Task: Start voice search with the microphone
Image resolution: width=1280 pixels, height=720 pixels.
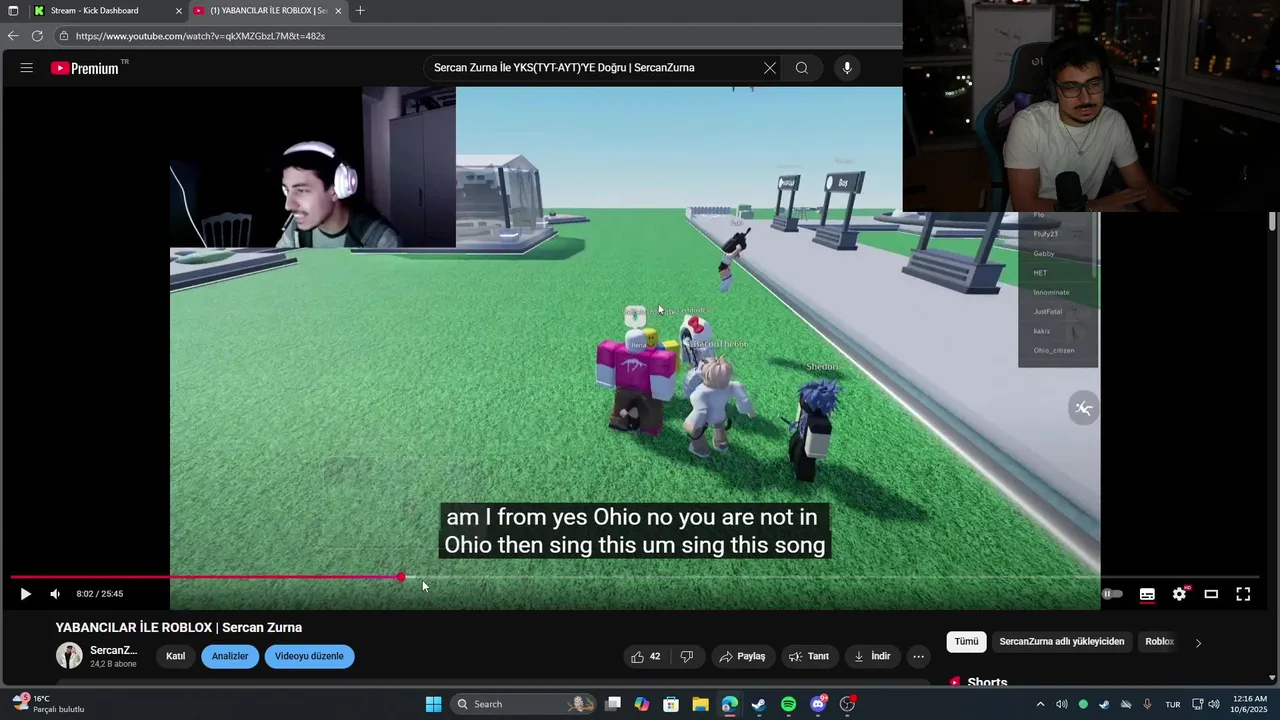Action: (847, 68)
